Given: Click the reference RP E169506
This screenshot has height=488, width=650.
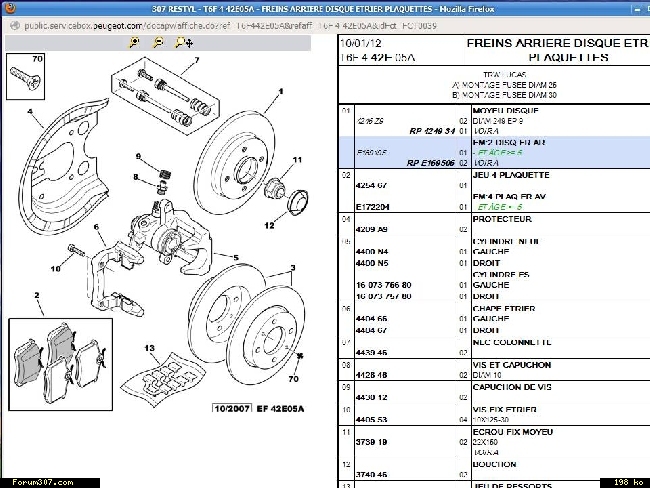Looking at the screenshot, I should [x=430, y=163].
